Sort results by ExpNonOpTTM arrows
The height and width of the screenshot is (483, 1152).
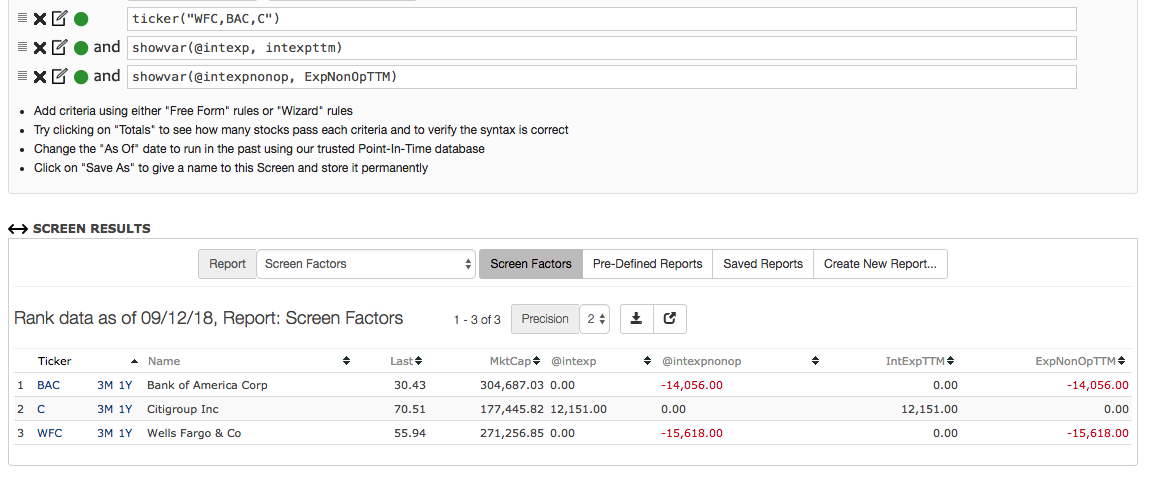click(1122, 361)
